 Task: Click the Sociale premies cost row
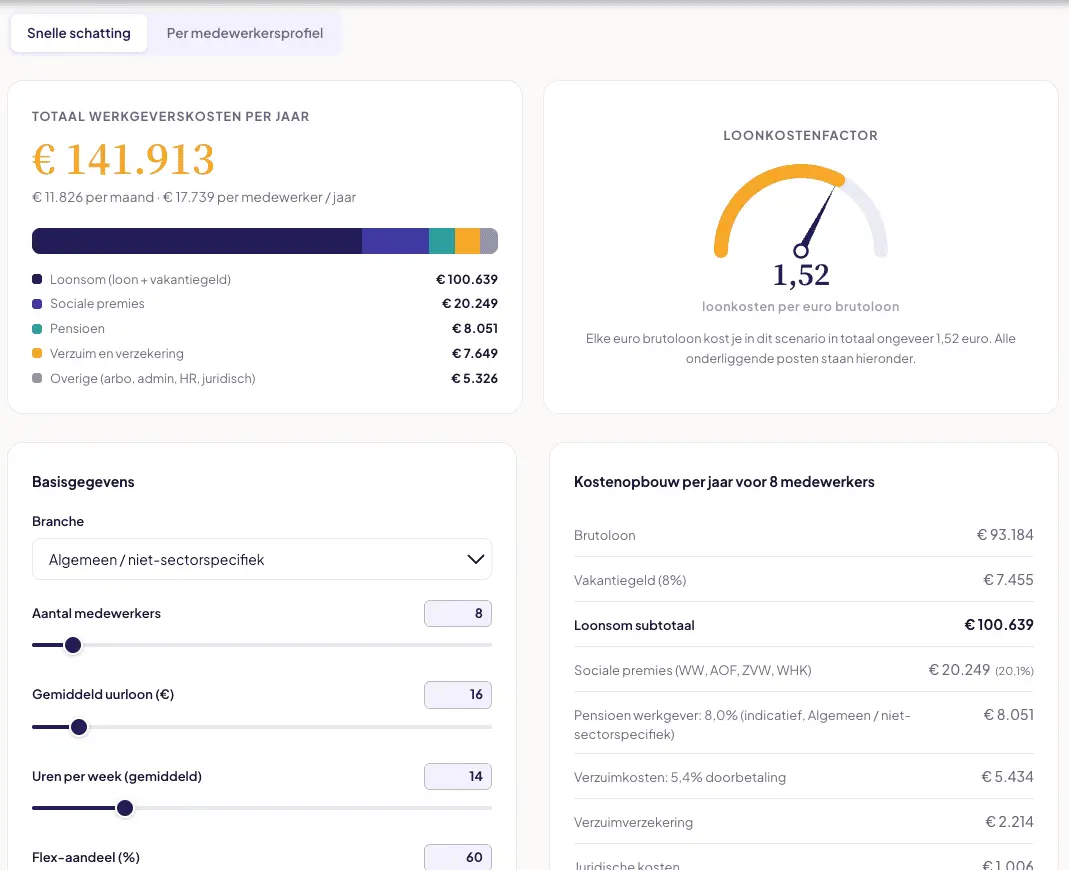(803, 670)
